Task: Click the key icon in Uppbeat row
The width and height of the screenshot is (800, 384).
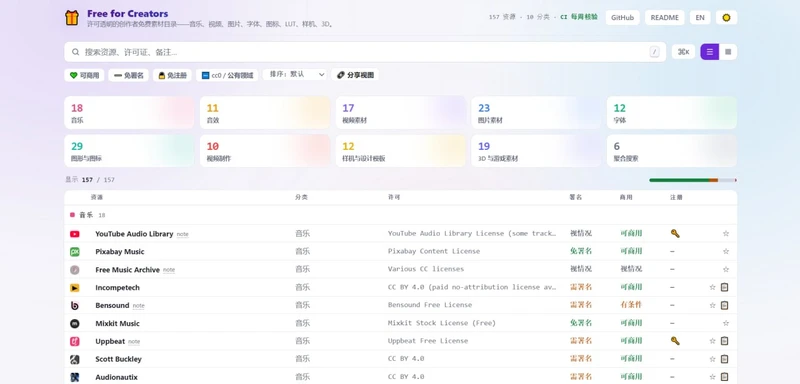Action: coord(675,341)
